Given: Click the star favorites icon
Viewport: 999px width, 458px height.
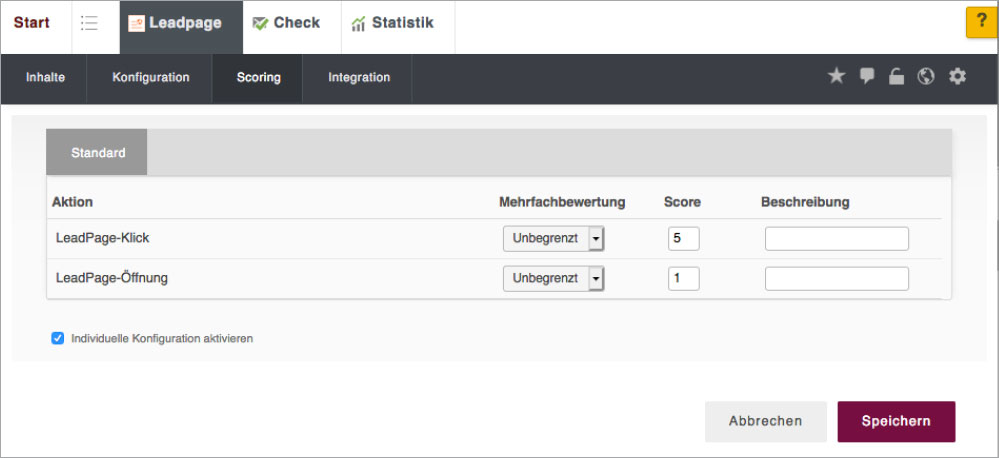Looking at the screenshot, I should pyautogui.click(x=836, y=76).
